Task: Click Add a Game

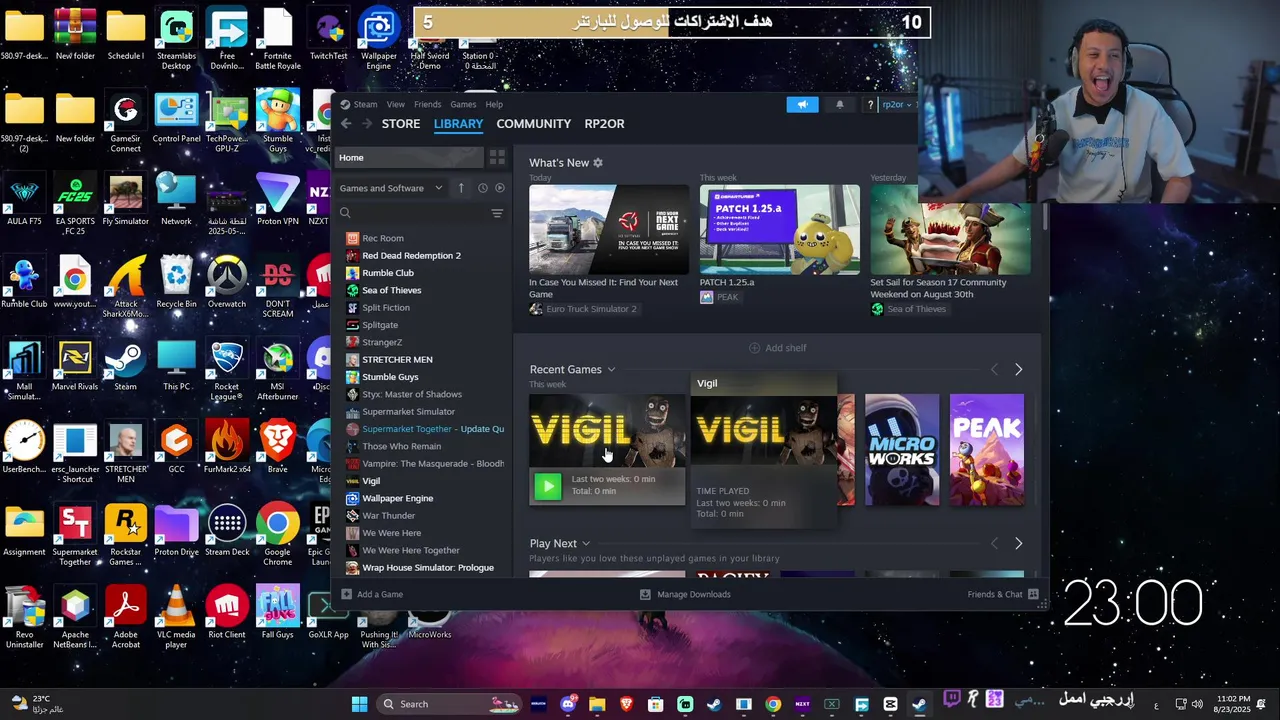Action: 372,594
